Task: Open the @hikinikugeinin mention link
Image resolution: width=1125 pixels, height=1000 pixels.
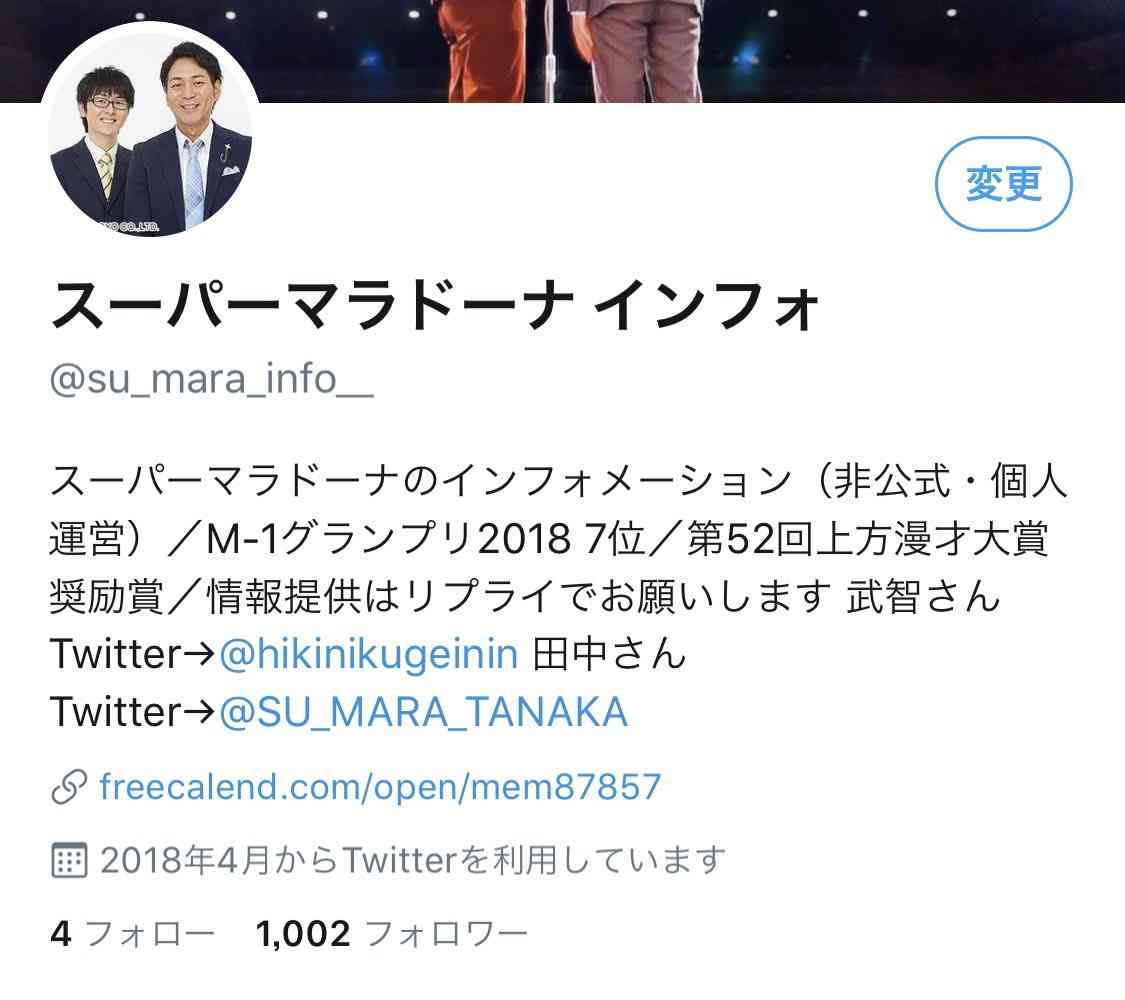Action: (369, 654)
